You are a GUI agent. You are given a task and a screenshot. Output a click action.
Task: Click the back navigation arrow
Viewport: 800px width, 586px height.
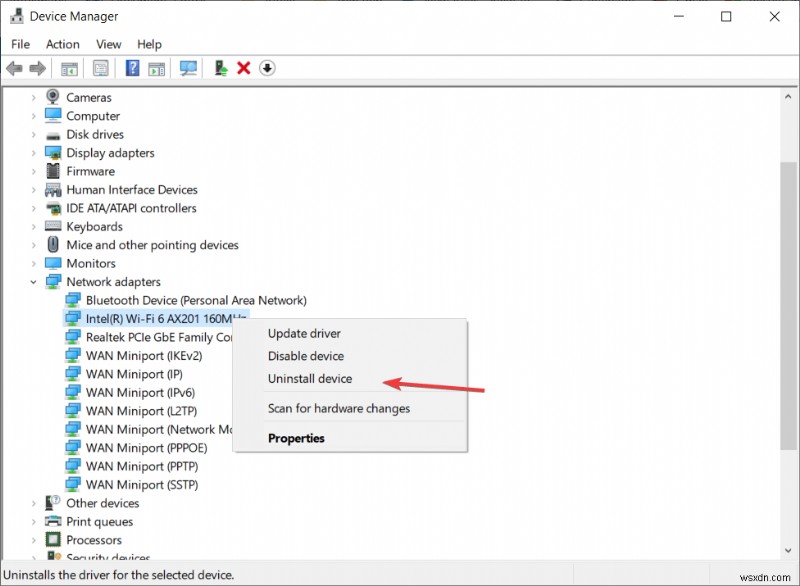click(x=14, y=68)
